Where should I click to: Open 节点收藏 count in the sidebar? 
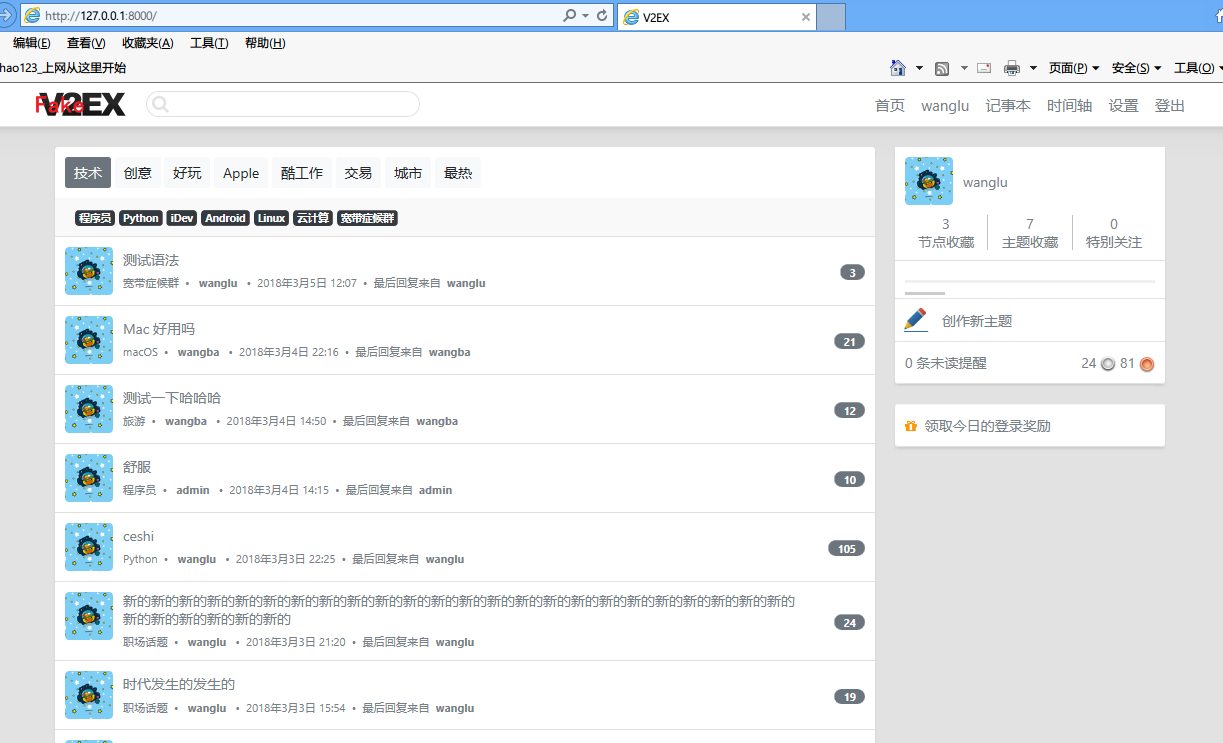pyautogui.click(x=946, y=233)
